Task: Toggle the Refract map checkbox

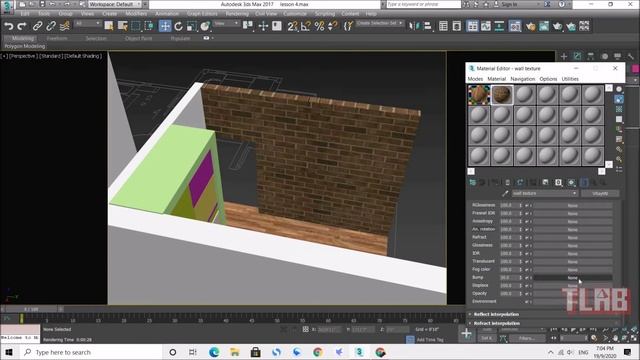Action: click(527, 238)
